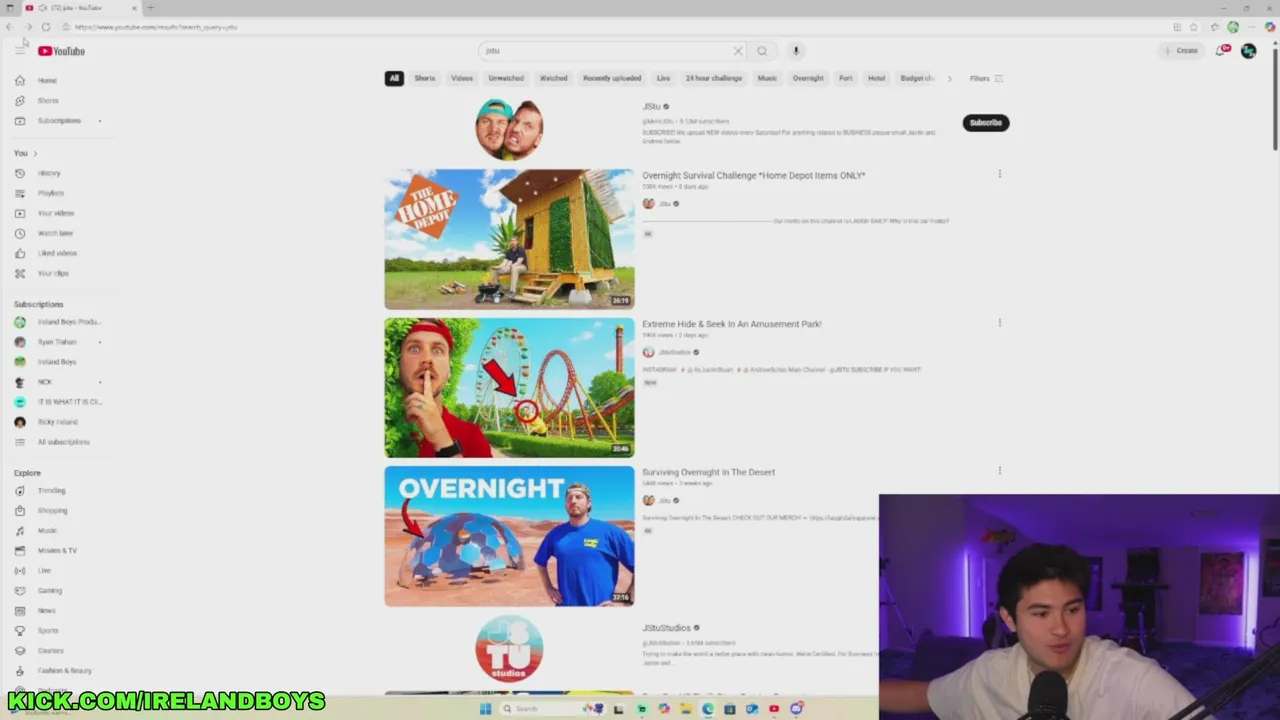Open the Windows Start menu
The width and height of the screenshot is (1280, 720).
tap(485, 709)
